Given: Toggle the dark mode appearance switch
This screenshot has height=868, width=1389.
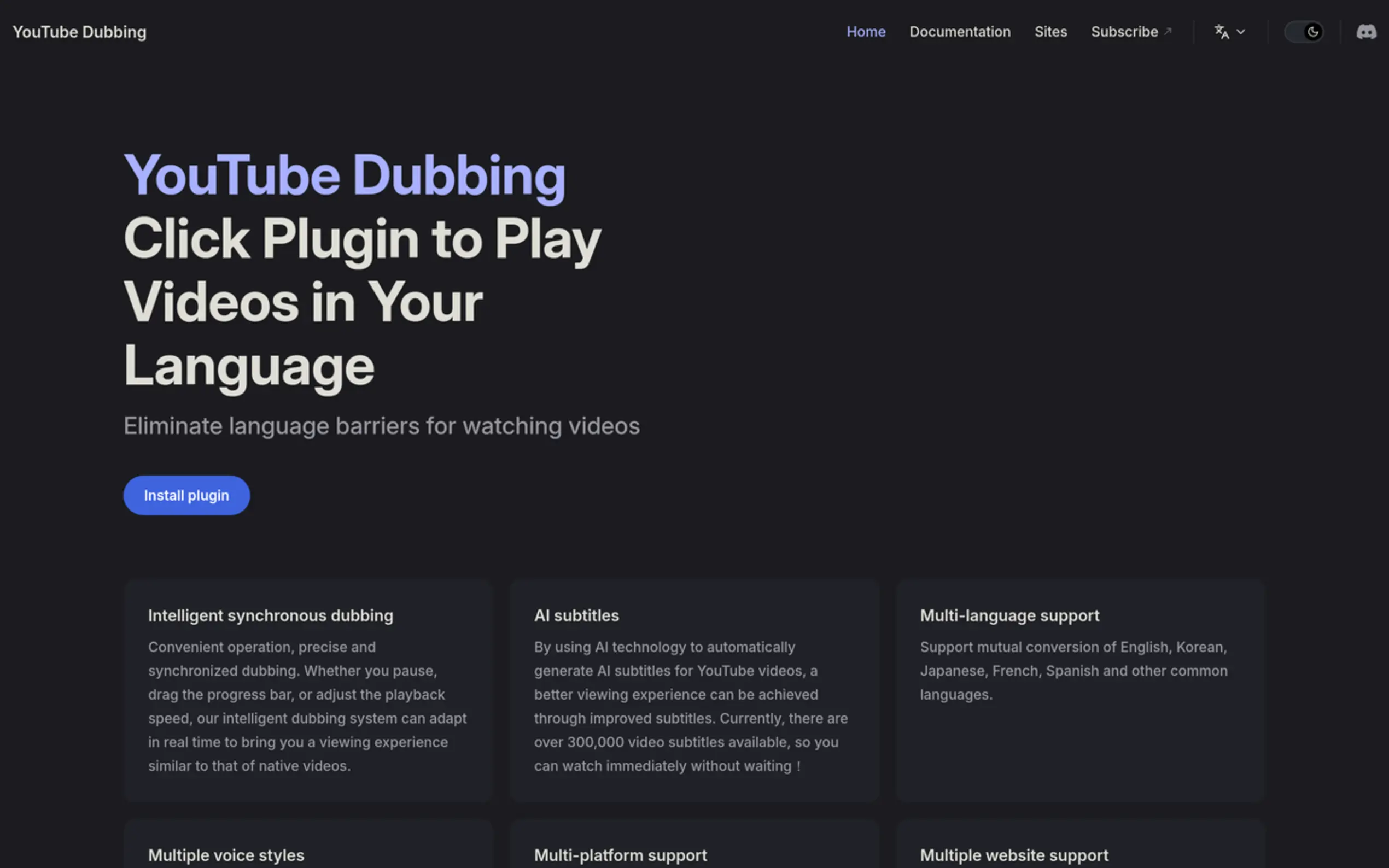Looking at the screenshot, I should pos(1304,32).
